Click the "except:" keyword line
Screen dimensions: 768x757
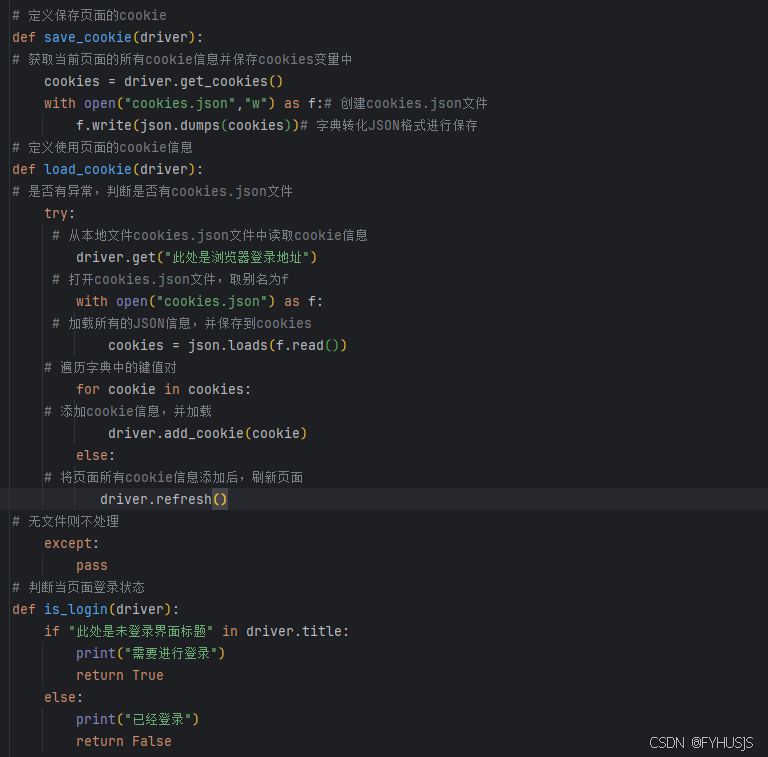click(72, 544)
